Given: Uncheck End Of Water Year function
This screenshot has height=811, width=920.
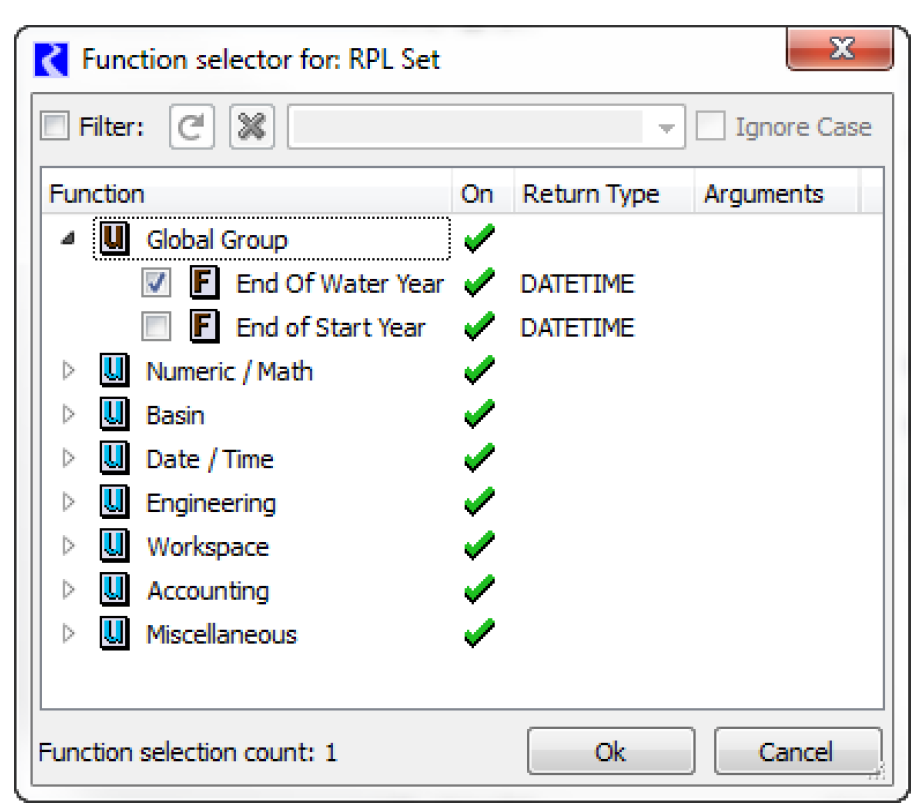Looking at the screenshot, I should tap(156, 284).
